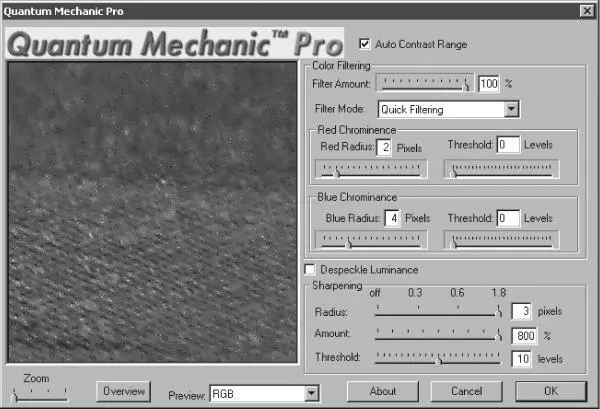
Task: Click the Blue Chrominance Threshold slider
Action: click(x=501, y=240)
